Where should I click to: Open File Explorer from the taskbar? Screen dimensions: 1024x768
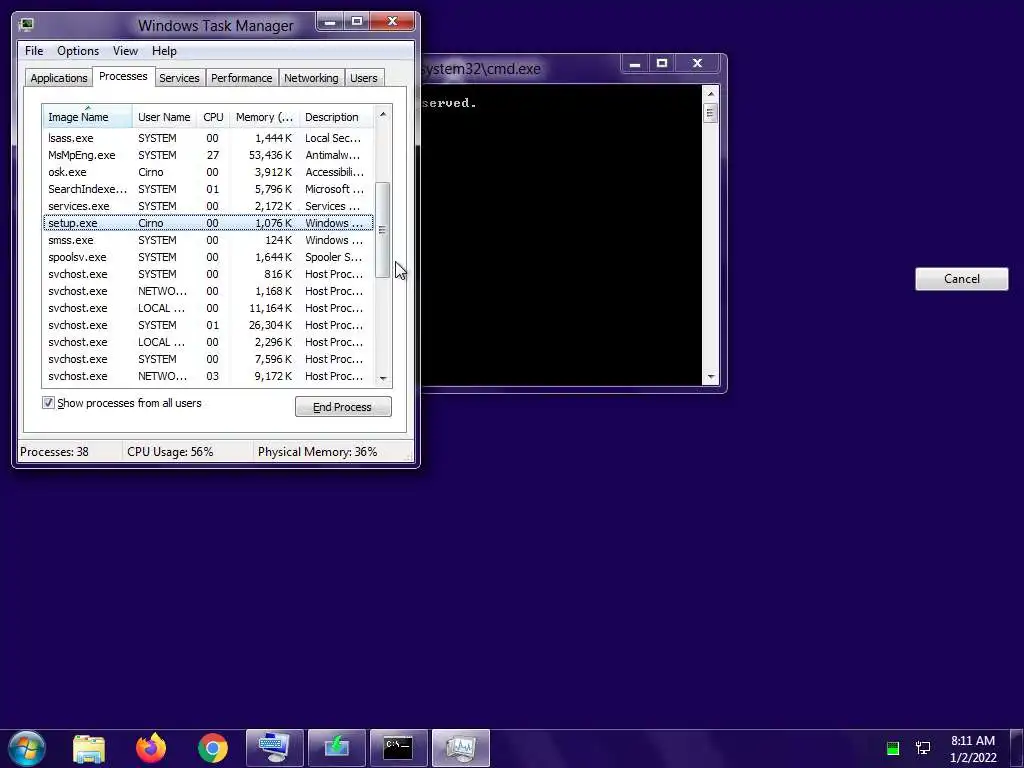click(x=89, y=748)
